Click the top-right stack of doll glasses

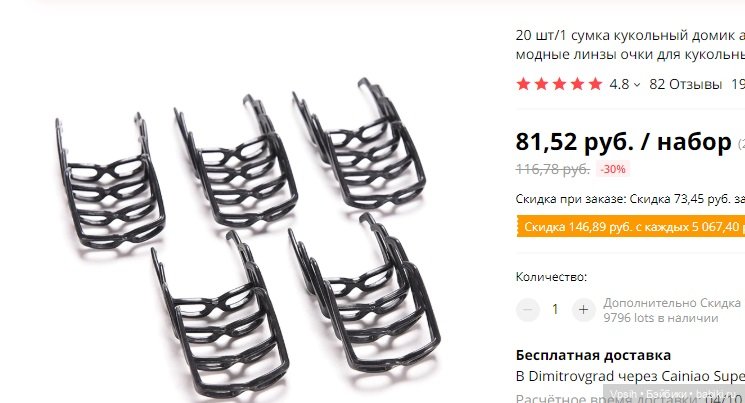(x=359, y=144)
